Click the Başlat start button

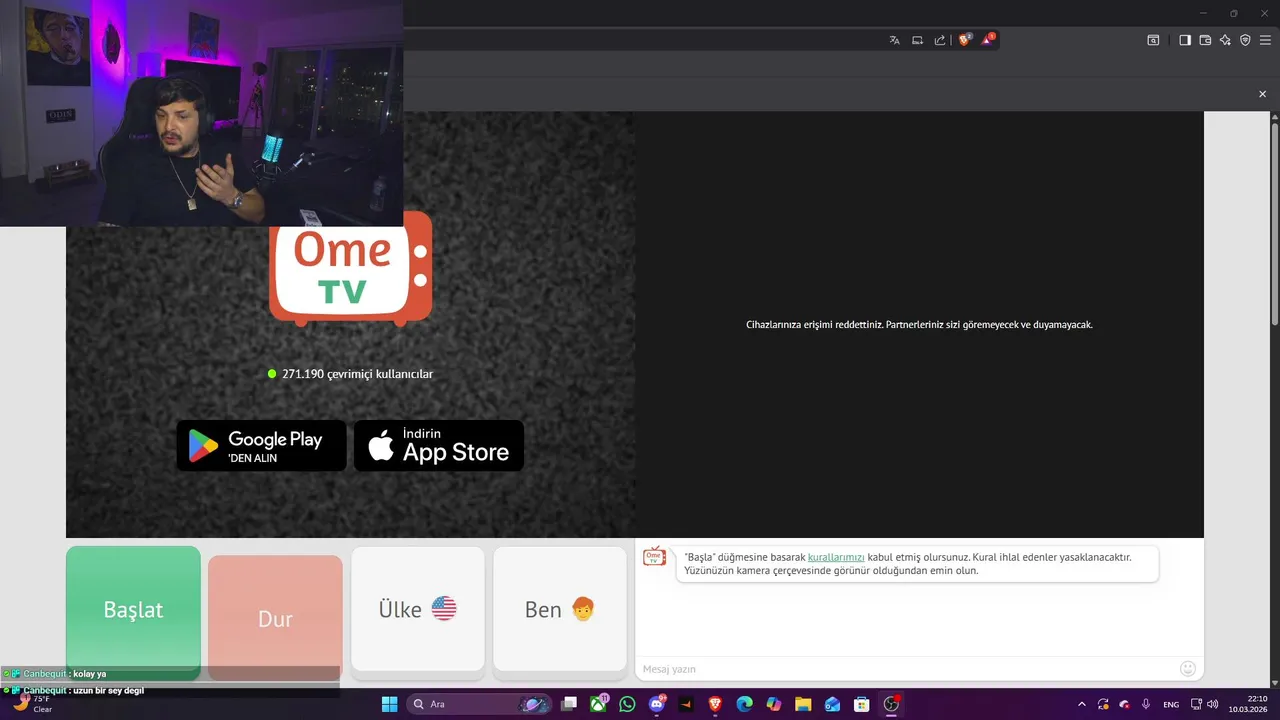coord(133,611)
